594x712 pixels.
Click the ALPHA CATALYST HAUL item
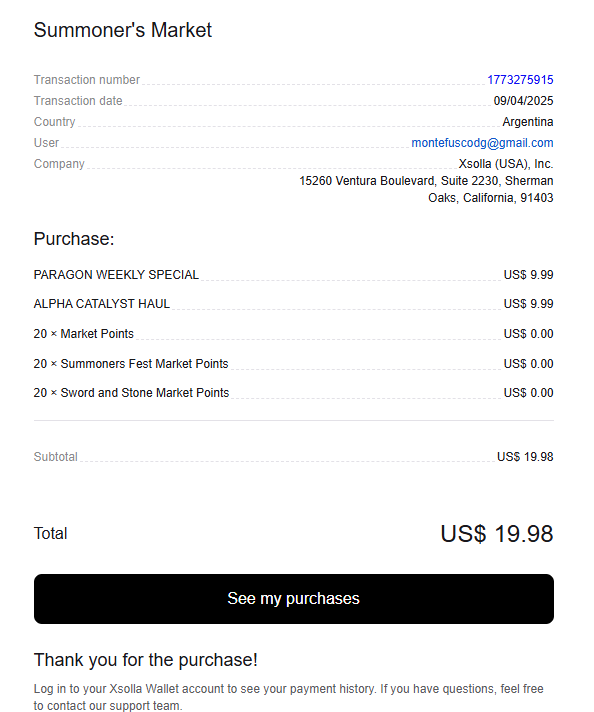click(x=102, y=304)
